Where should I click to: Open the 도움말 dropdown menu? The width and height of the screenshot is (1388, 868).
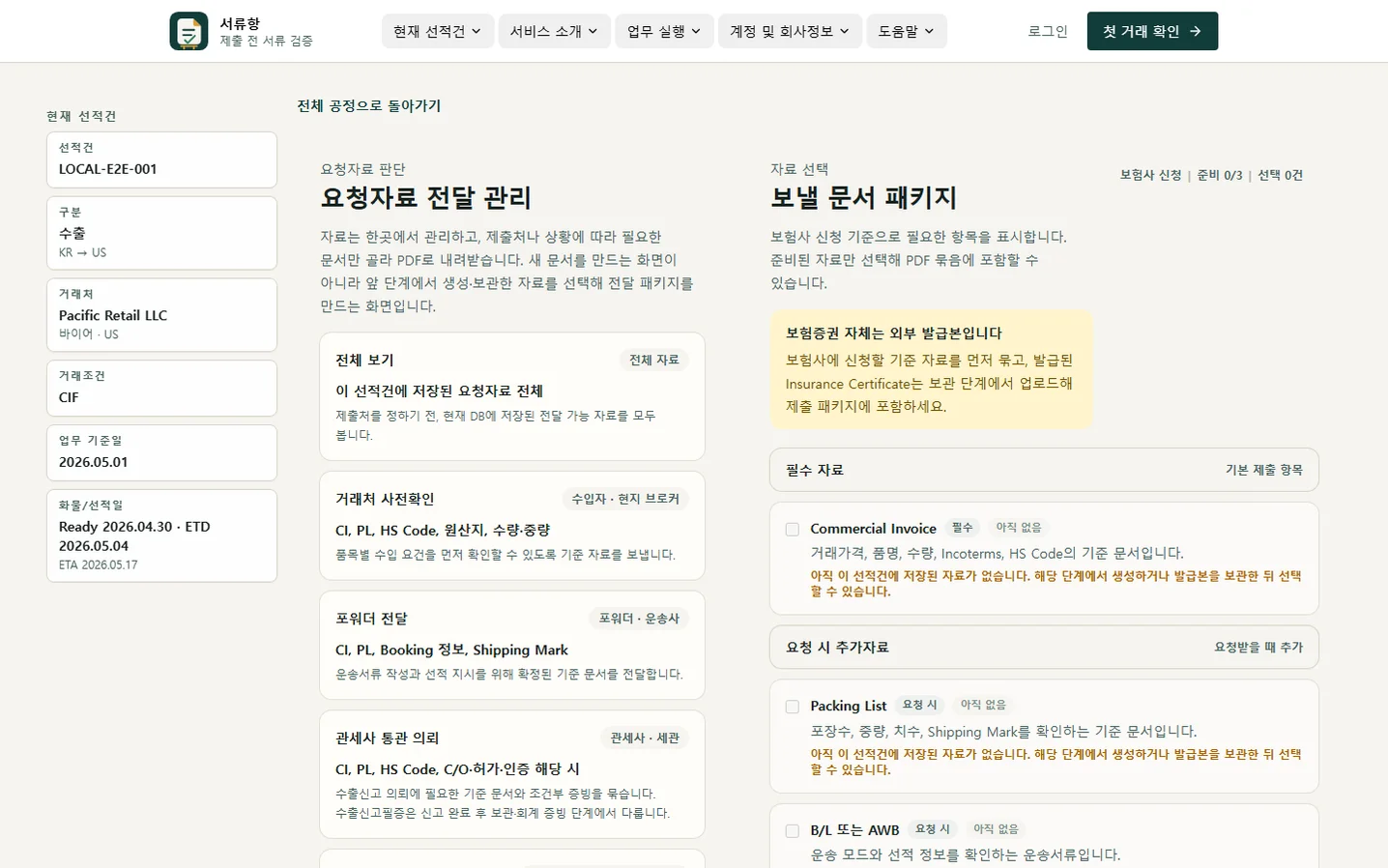click(x=907, y=31)
